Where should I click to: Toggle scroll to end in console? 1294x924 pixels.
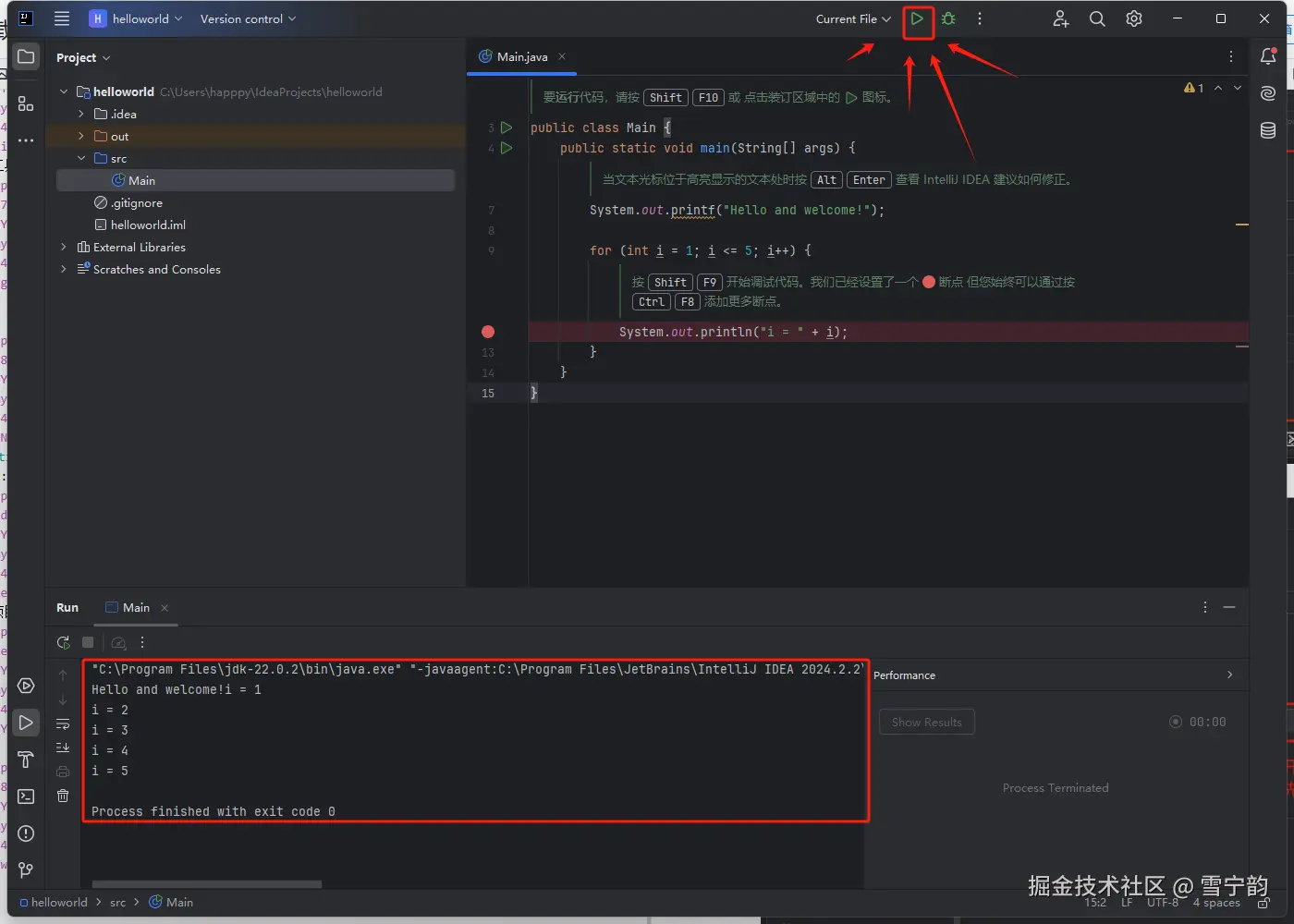tap(63, 747)
